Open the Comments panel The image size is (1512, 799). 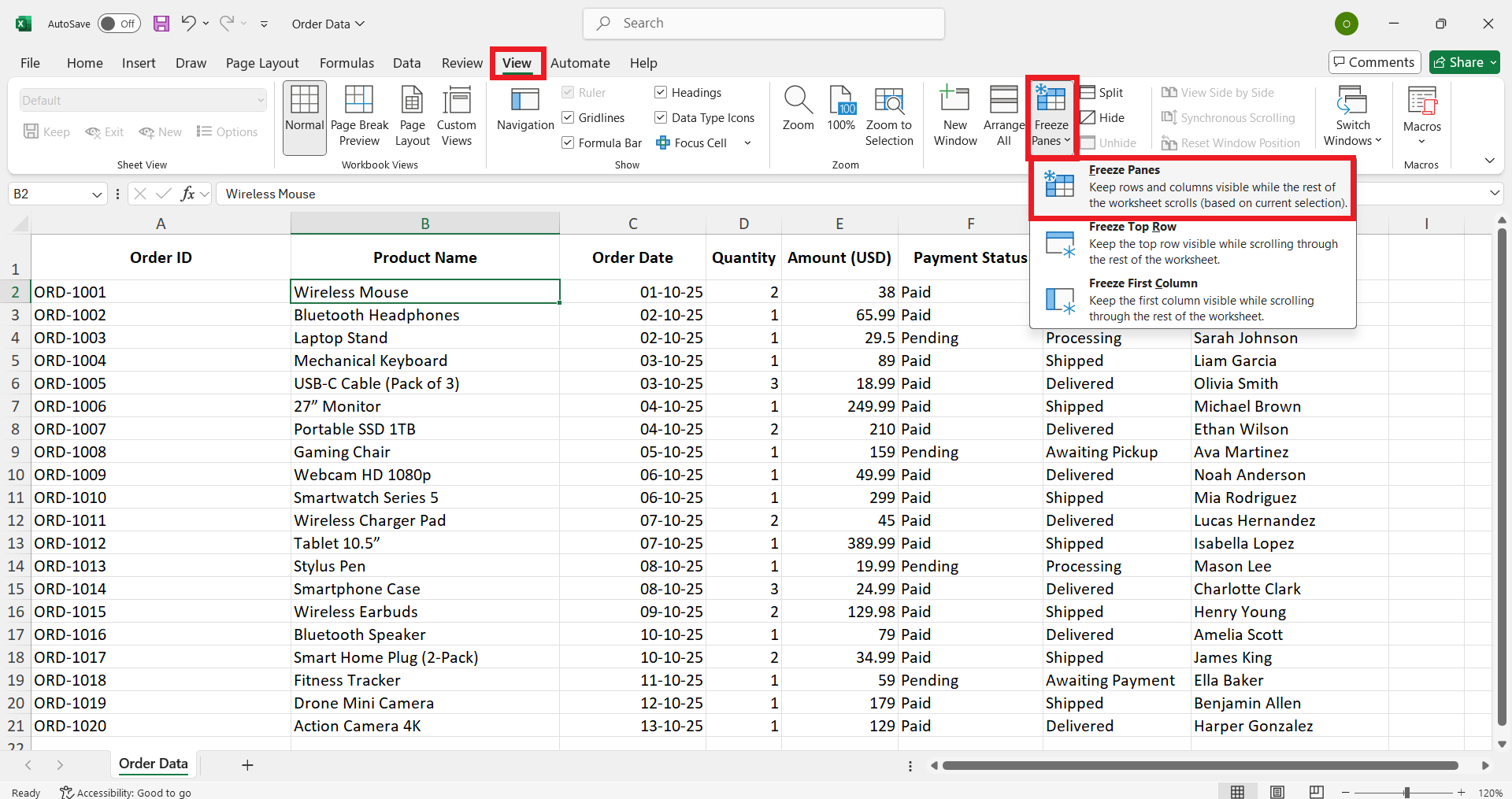pyautogui.click(x=1373, y=62)
